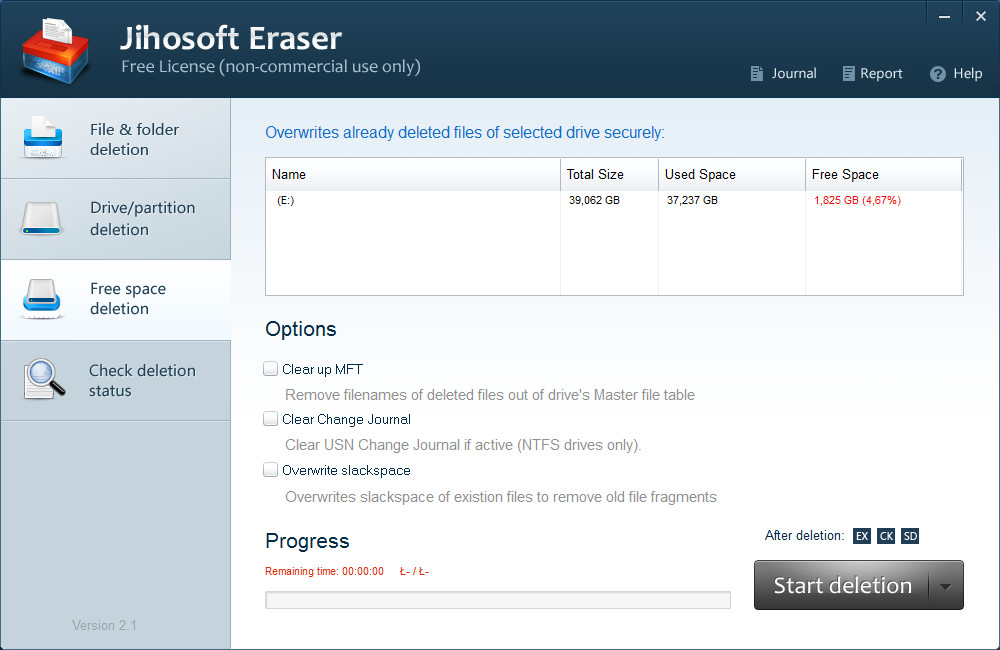This screenshot has width=1000, height=650.
Task: Enable the Clear up MFT checkbox
Action: click(x=270, y=369)
